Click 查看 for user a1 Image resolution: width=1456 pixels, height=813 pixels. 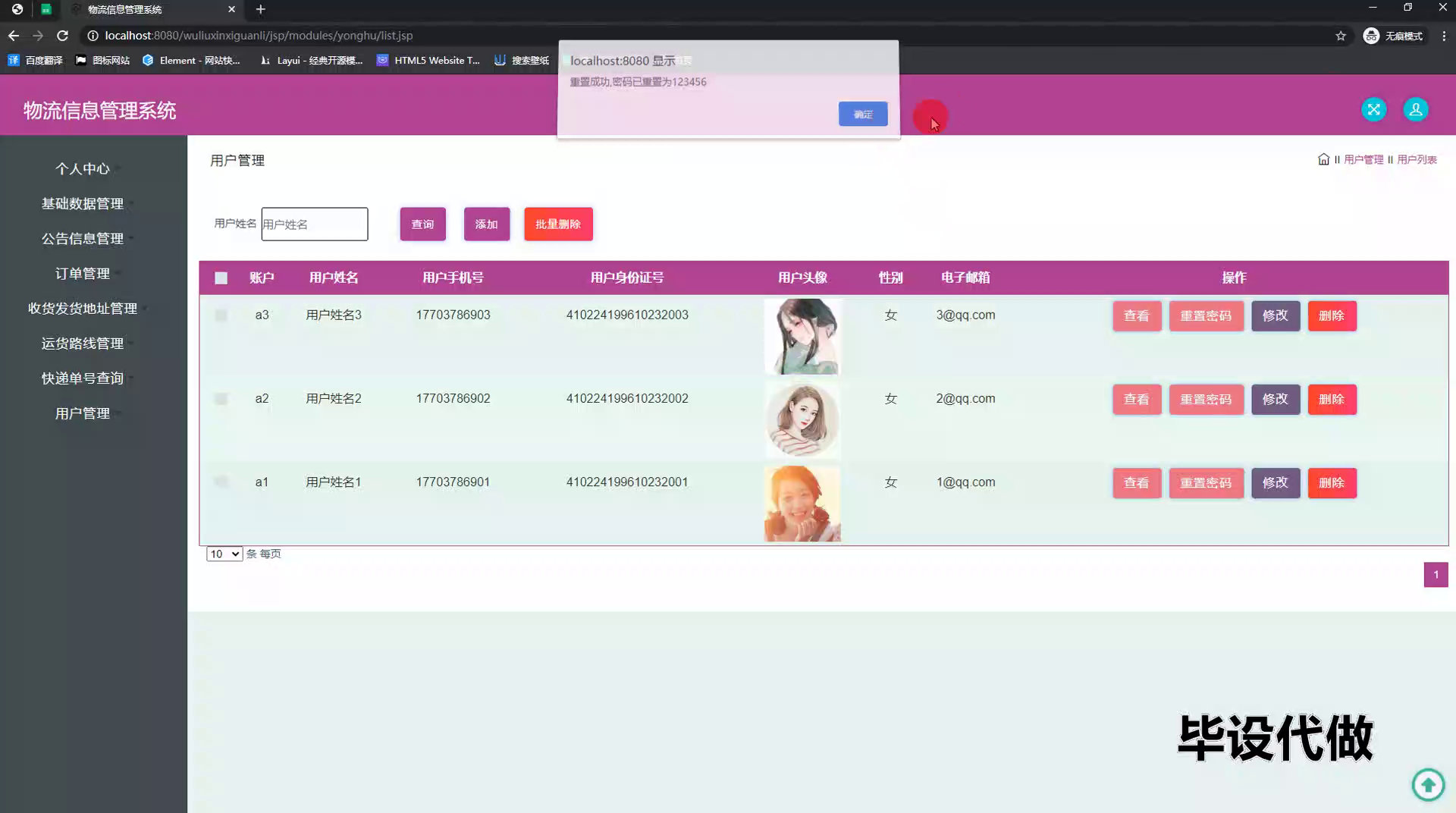[1137, 482]
